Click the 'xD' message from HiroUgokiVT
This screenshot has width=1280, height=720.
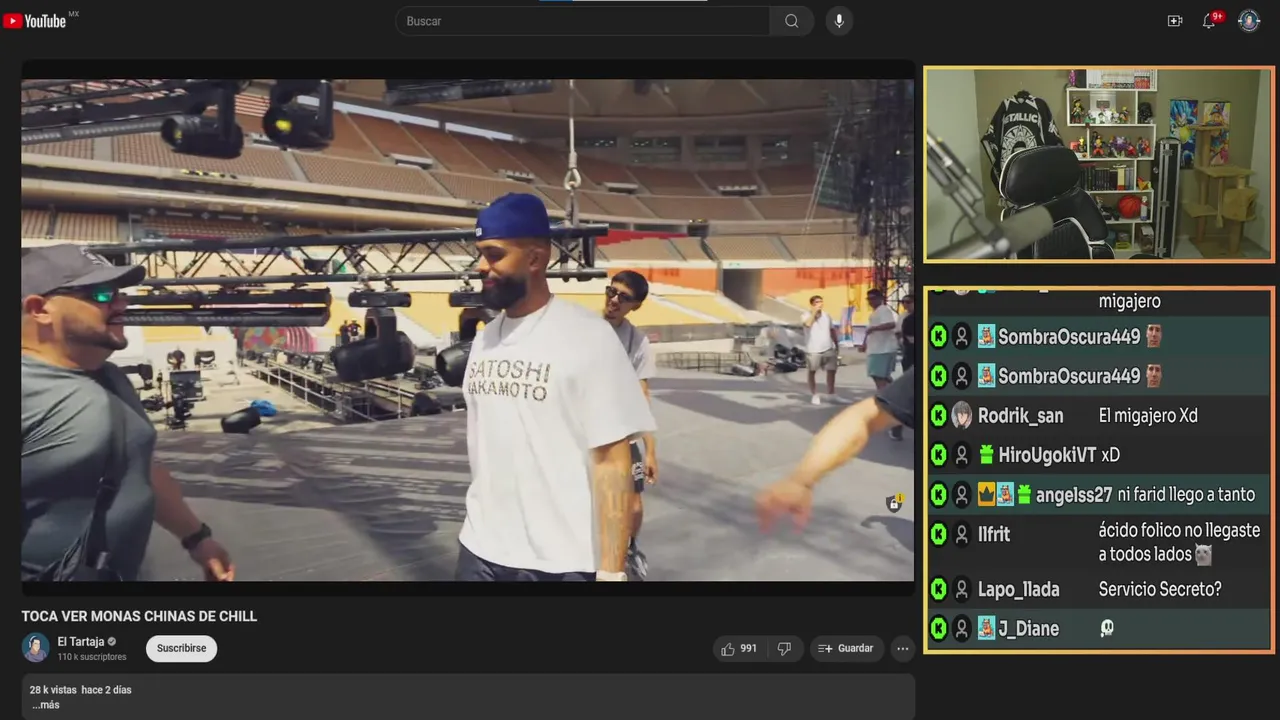pos(1110,455)
